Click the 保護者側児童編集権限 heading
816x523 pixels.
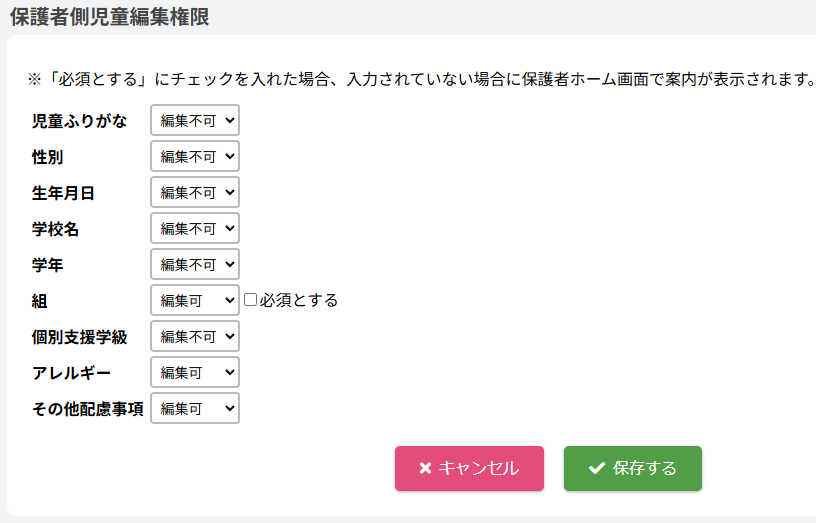[109, 17]
